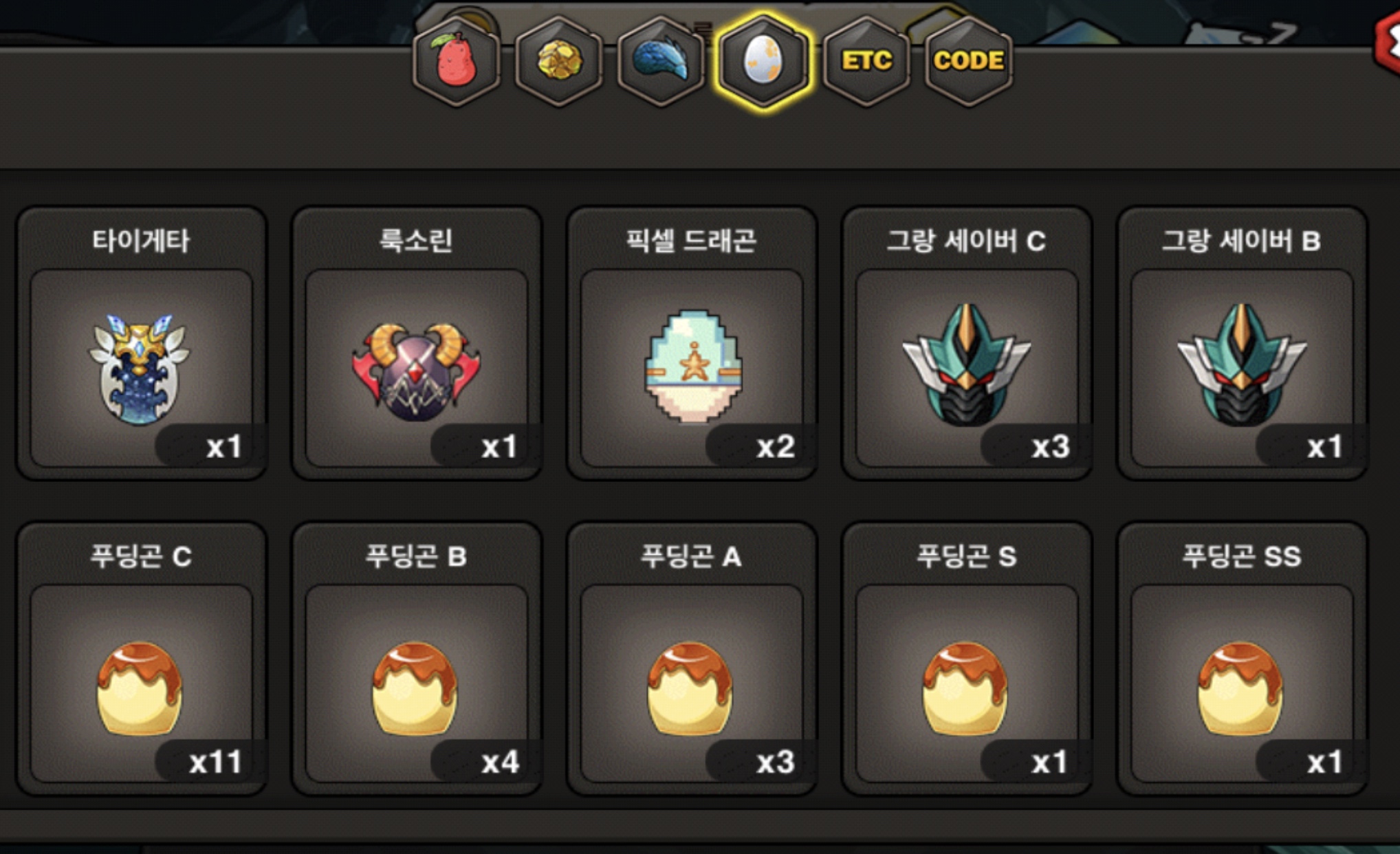Select the 그랑 세이버 B helmet
This screenshot has width=1400, height=854.
1242,364
